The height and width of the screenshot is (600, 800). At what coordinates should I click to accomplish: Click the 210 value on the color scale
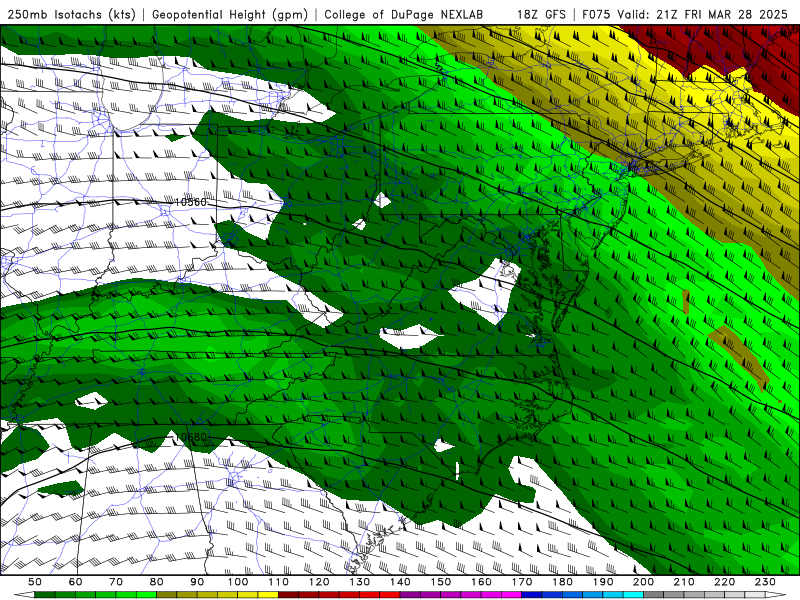(x=684, y=582)
